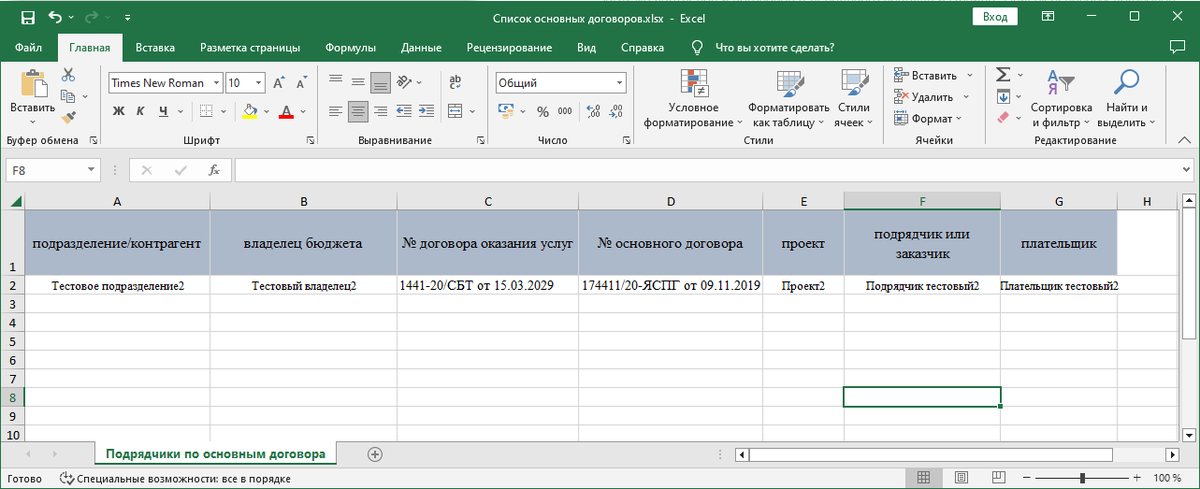Screen dimensions: 1200x489
Task: Open the Вставка ribbon tab
Action: [155, 47]
